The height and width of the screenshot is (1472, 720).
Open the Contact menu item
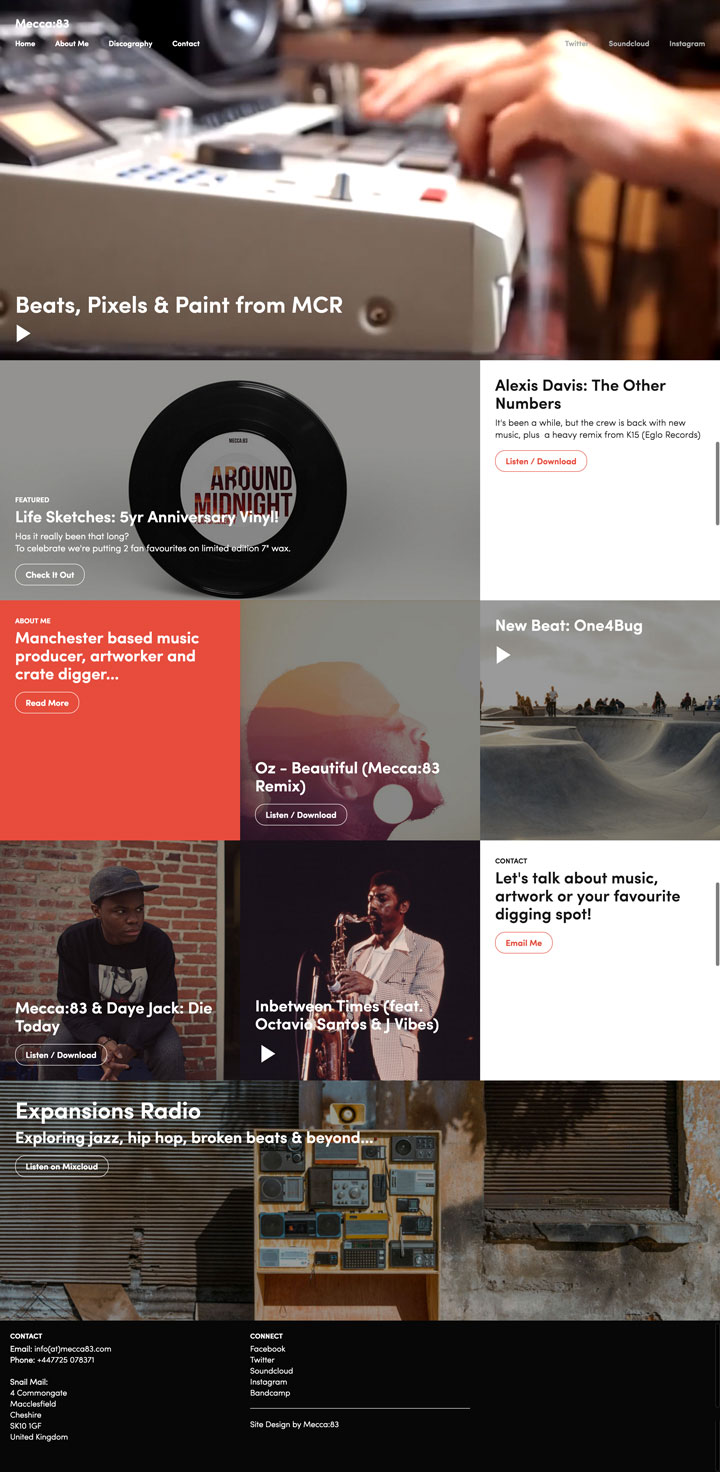point(186,44)
